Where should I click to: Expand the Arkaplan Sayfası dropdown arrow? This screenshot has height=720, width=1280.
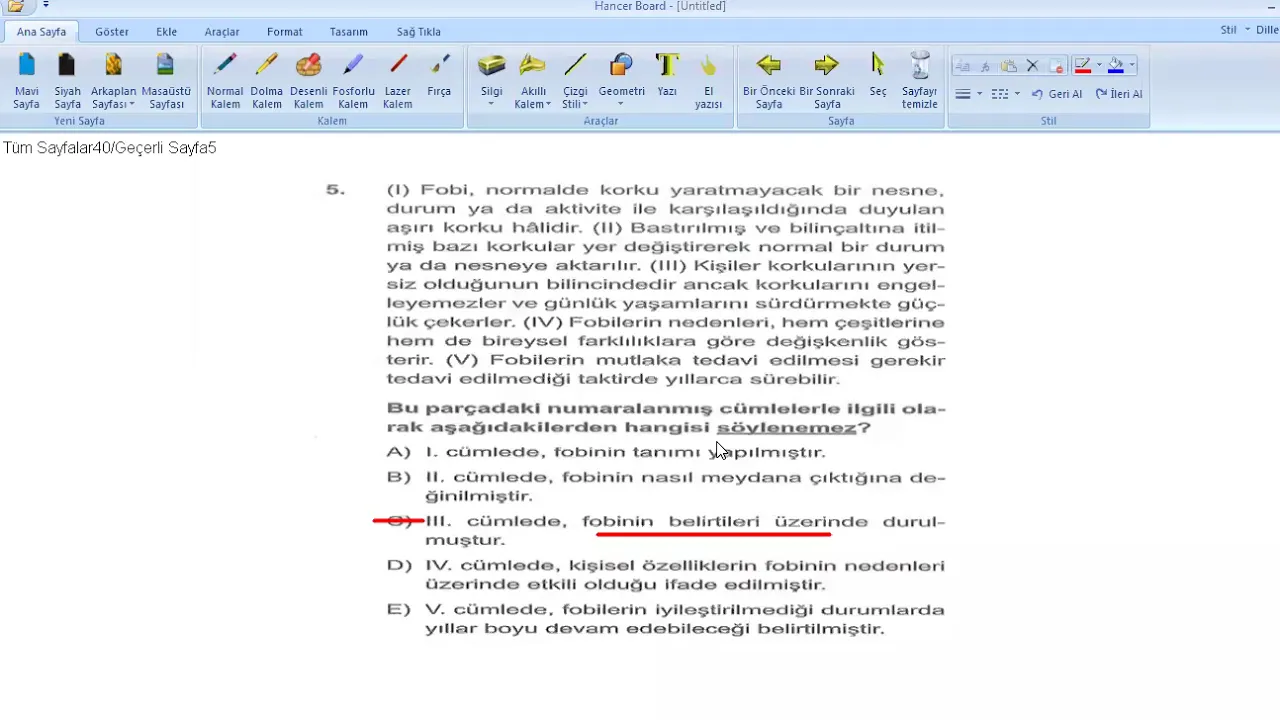[x=131, y=104]
